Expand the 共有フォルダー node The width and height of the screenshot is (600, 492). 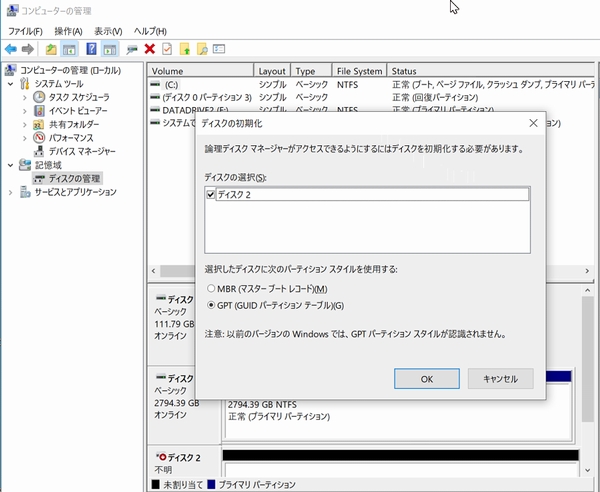click(25, 125)
